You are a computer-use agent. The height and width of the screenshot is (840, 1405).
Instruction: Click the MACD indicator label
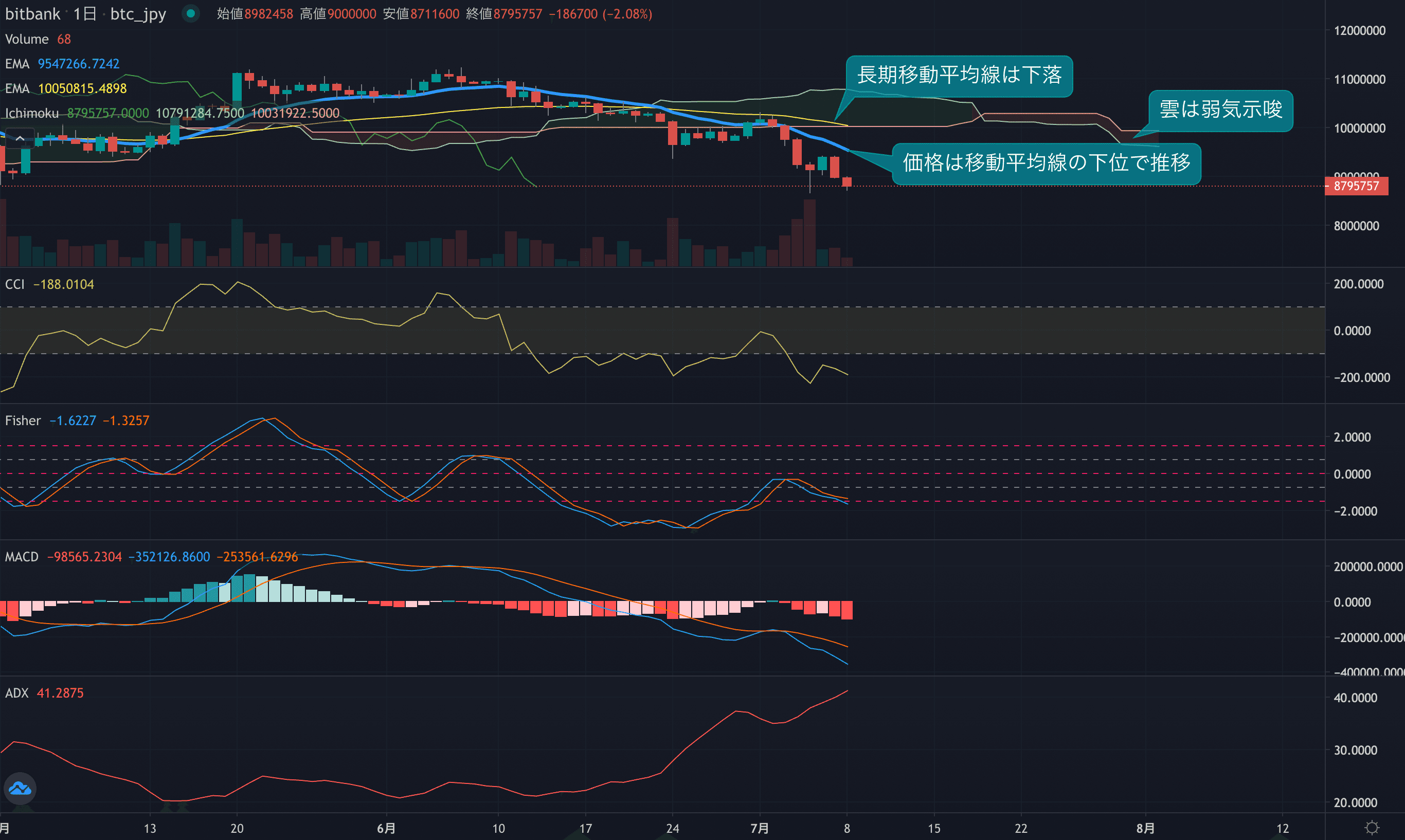coord(22,557)
